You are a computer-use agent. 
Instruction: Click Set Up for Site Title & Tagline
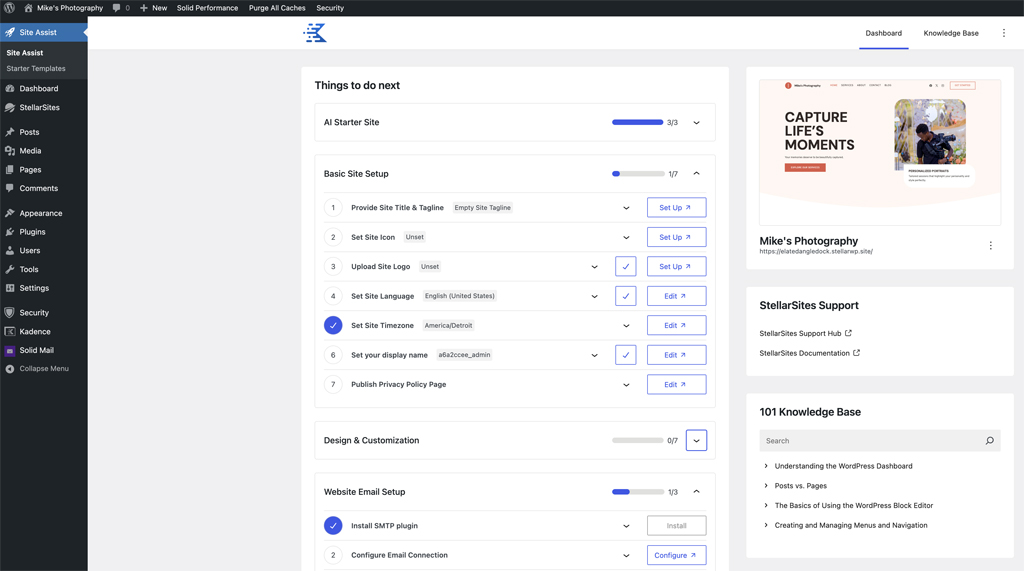[x=677, y=208]
